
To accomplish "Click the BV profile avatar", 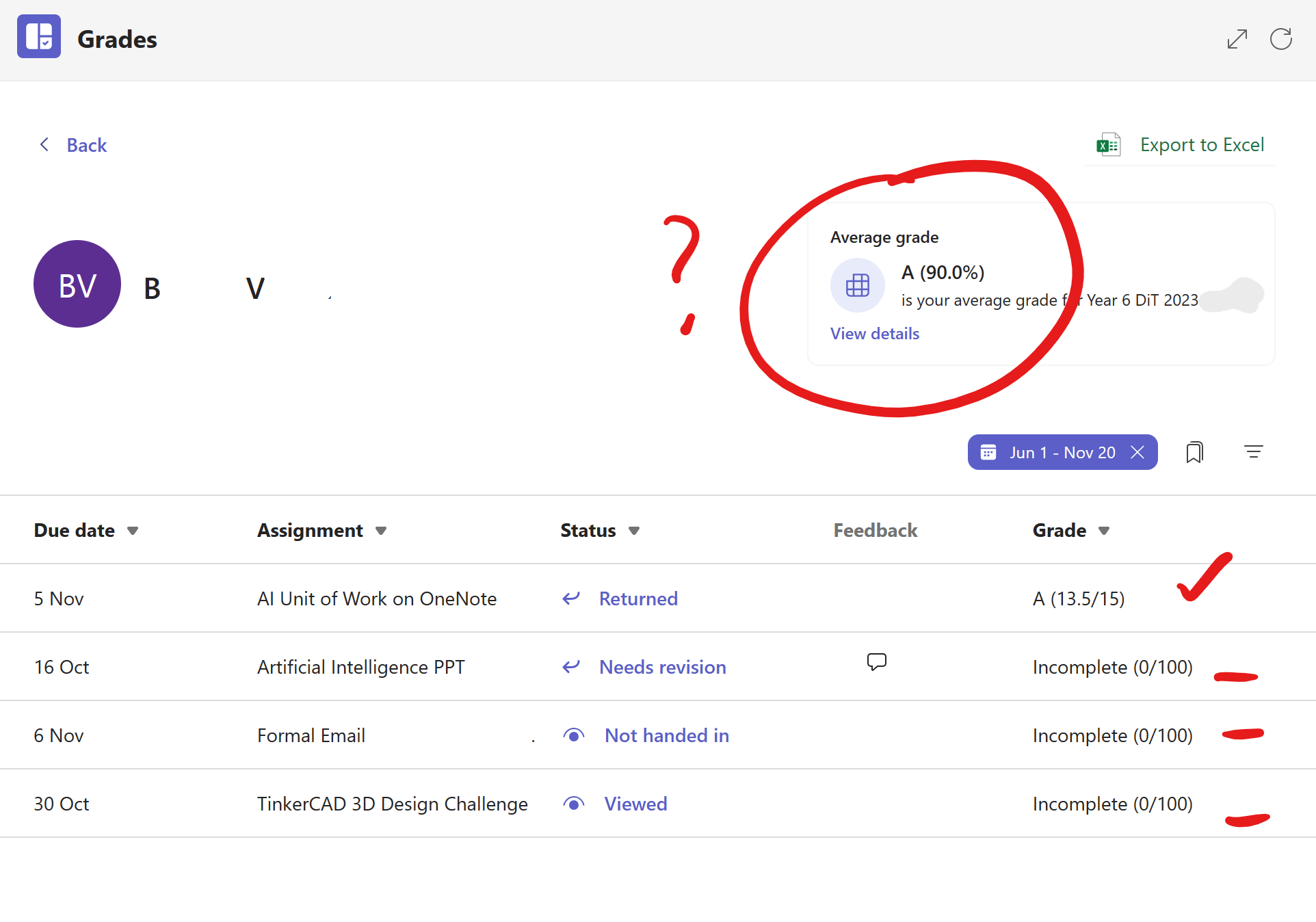I will (77, 284).
